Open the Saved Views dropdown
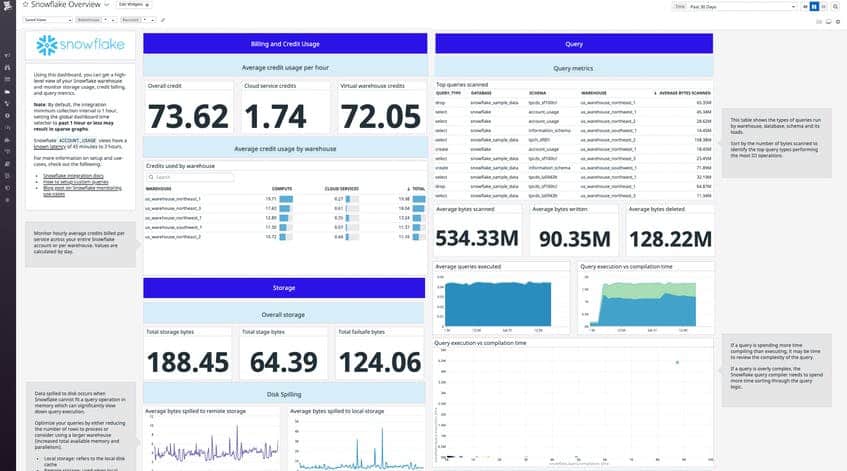This screenshot has width=847, height=471. pyautogui.click(x=48, y=20)
